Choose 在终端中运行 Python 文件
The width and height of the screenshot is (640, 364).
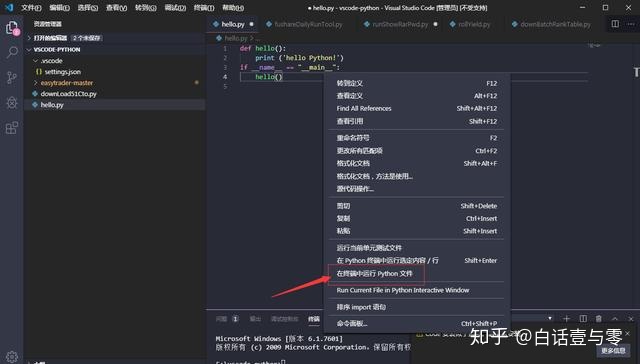(x=416, y=273)
